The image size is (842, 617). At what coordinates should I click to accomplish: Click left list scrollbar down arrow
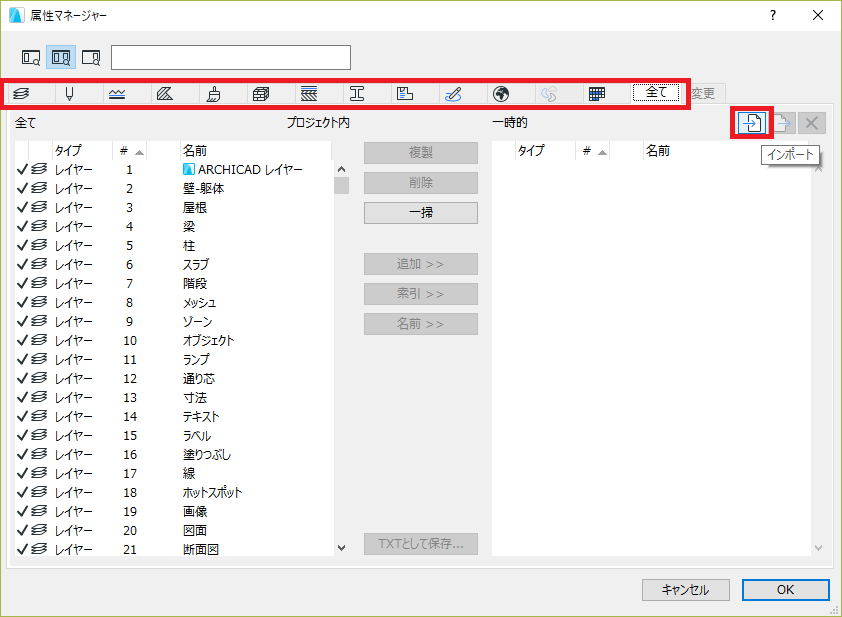tap(342, 548)
